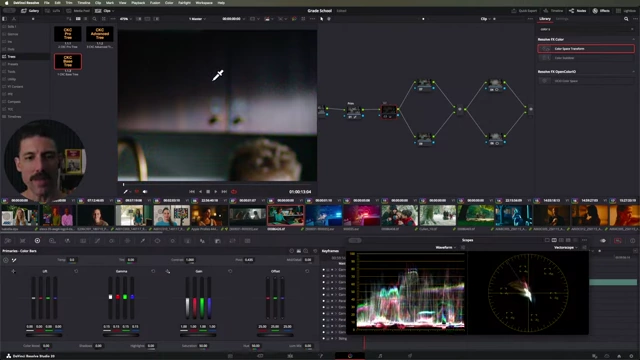Toggle the Effects panel
Viewport: 640px width, 360px height.
(601, 11)
